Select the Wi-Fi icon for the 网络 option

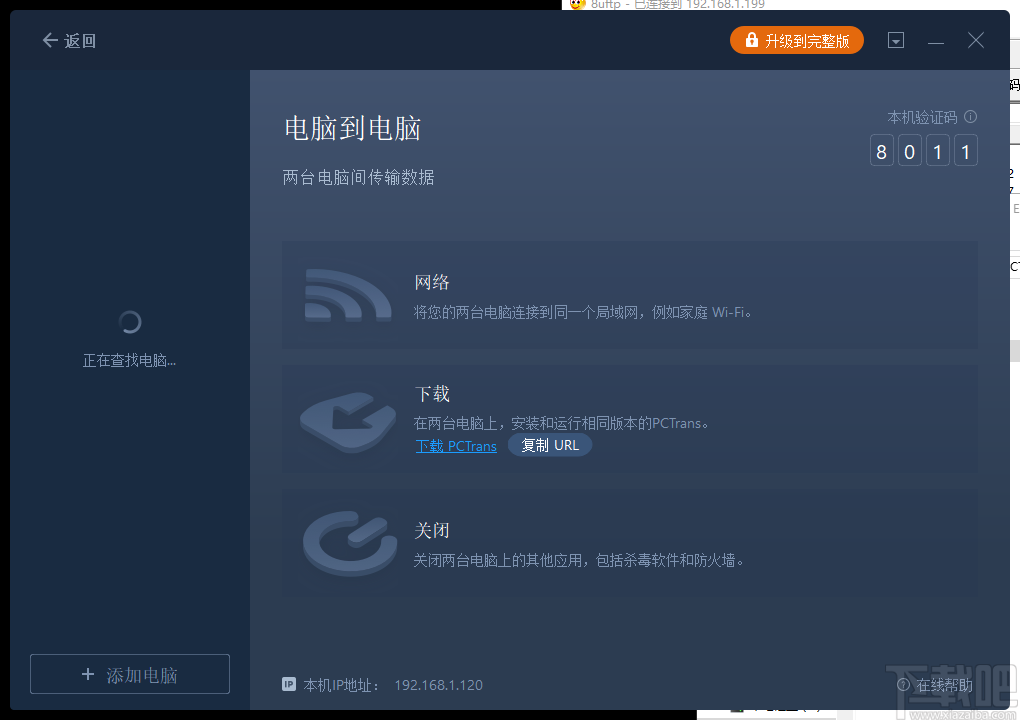tap(348, 295)
